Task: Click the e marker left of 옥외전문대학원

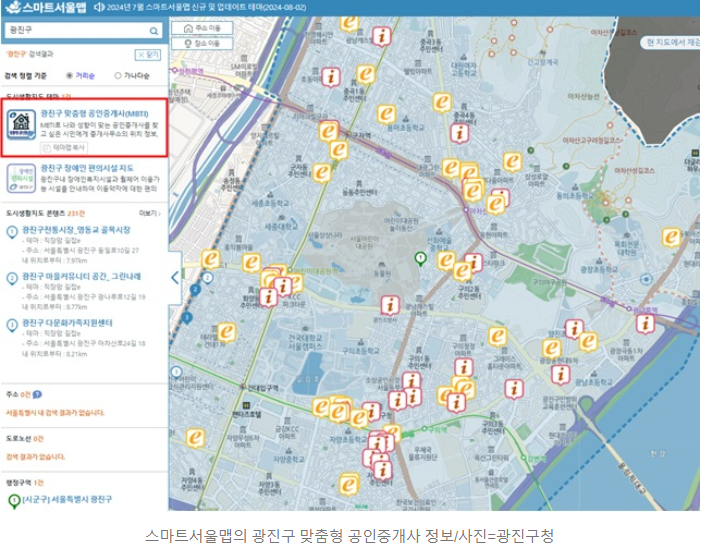Action: coord(671,237)
